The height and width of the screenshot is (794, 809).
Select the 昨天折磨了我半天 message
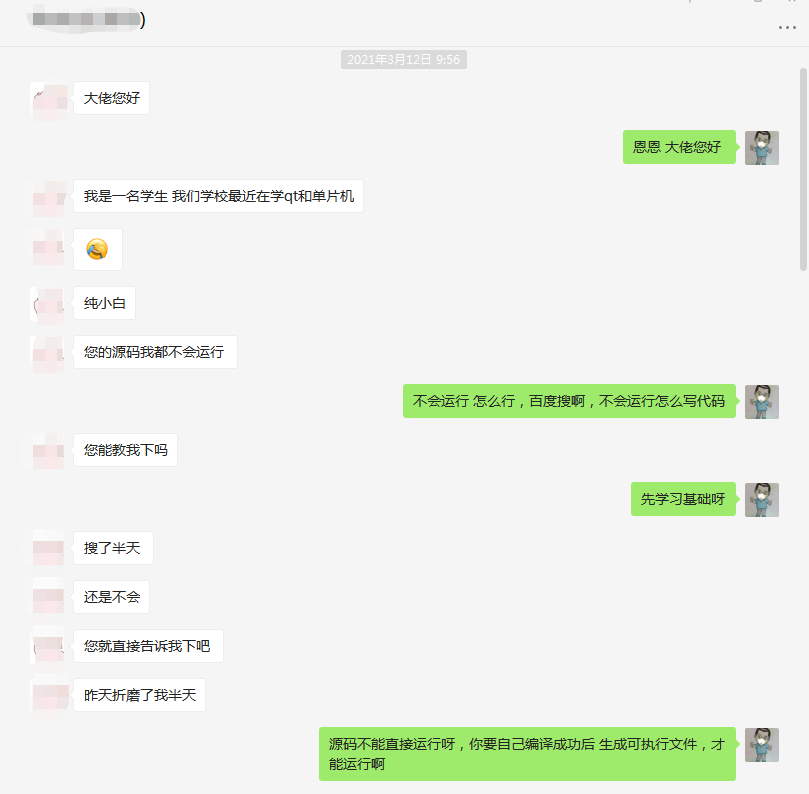(x=139, y=695)
